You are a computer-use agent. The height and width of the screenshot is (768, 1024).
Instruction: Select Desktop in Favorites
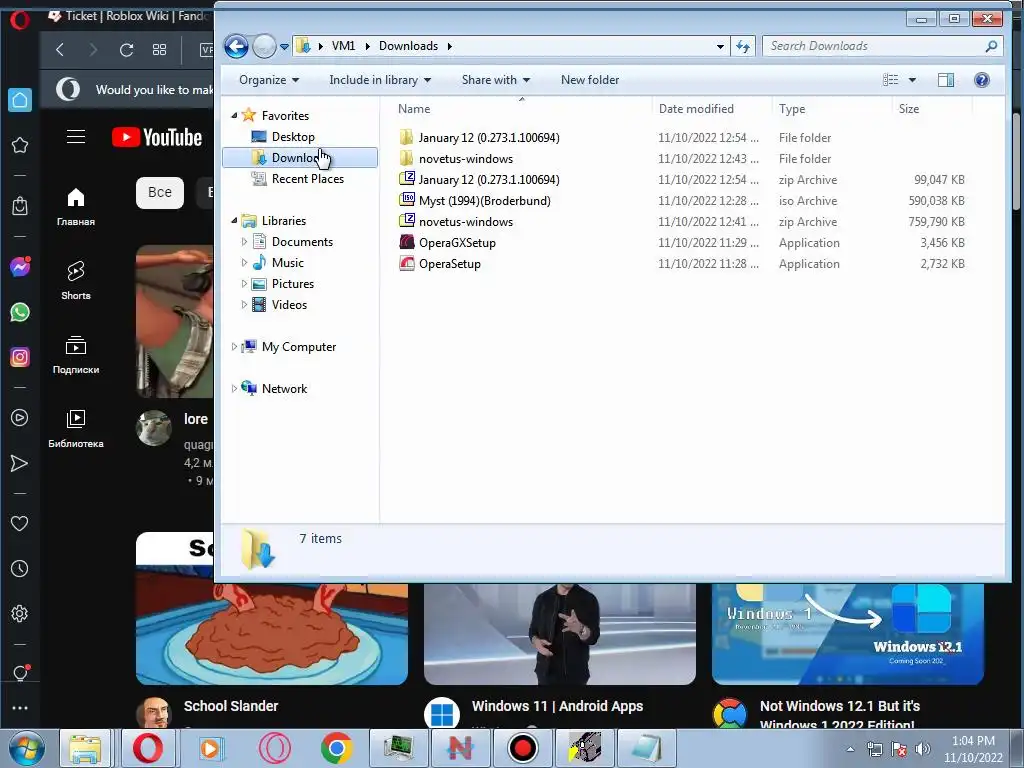click(x=293, y=136)
